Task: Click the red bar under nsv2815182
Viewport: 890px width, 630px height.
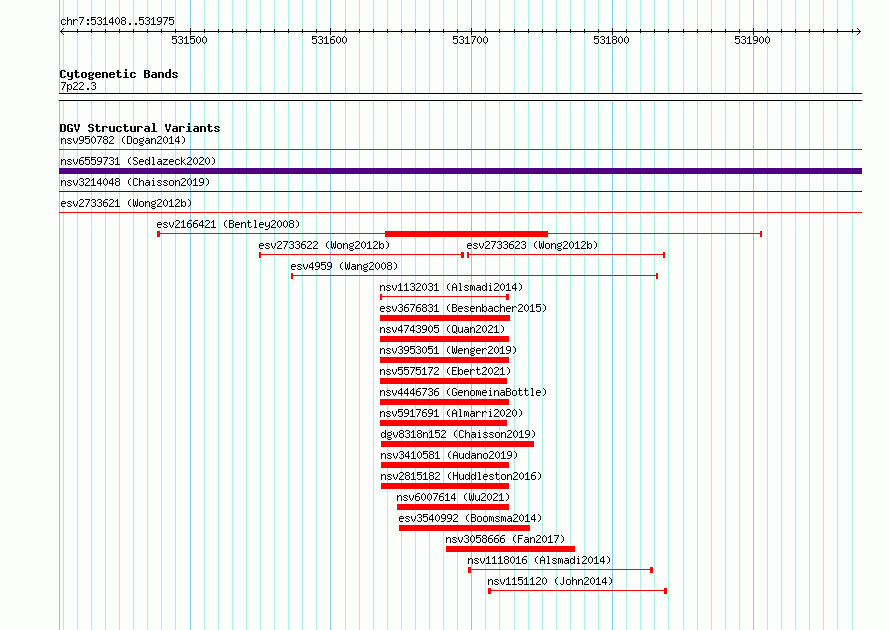Action: [x=445, y=486]
